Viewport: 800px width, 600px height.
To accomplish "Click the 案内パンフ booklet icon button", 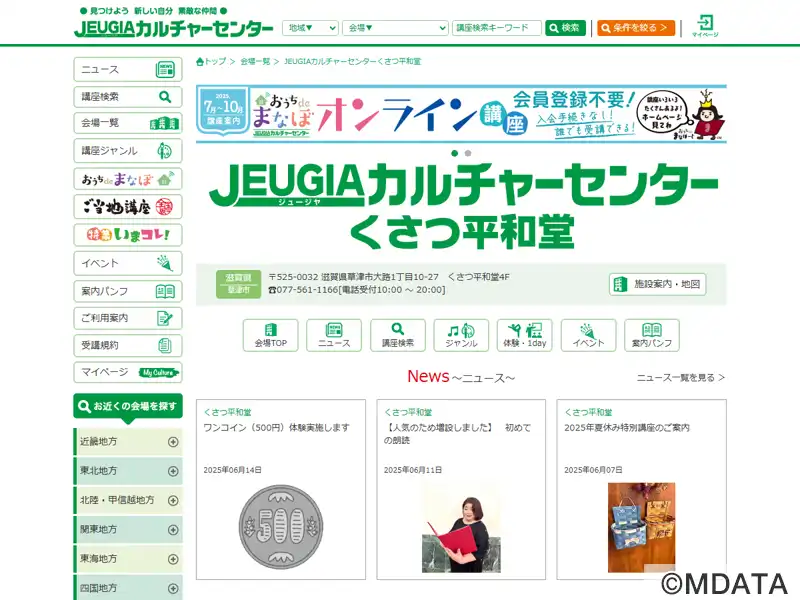I will 652,335.
